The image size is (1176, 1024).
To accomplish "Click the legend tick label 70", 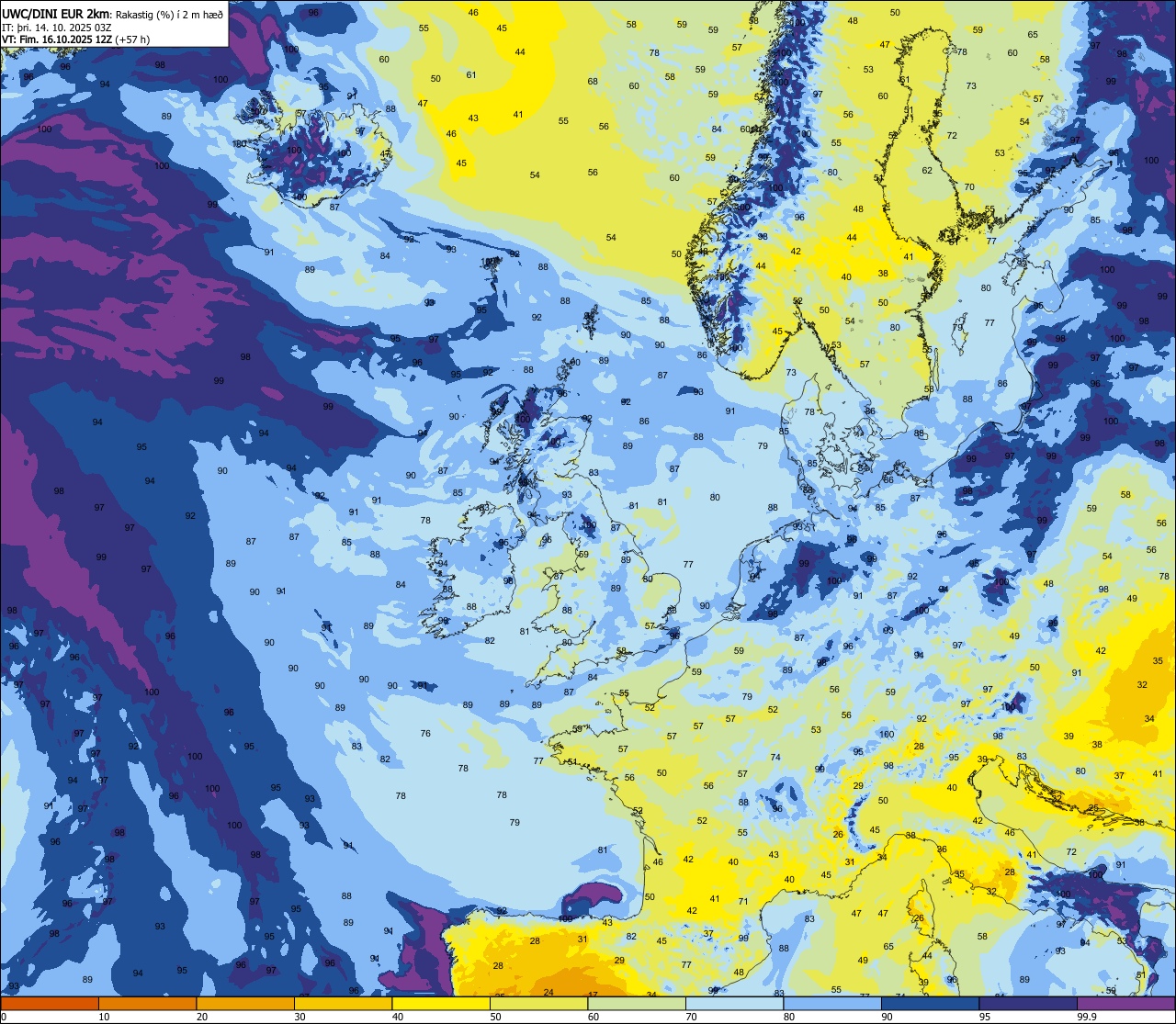I will [691, 1017].
